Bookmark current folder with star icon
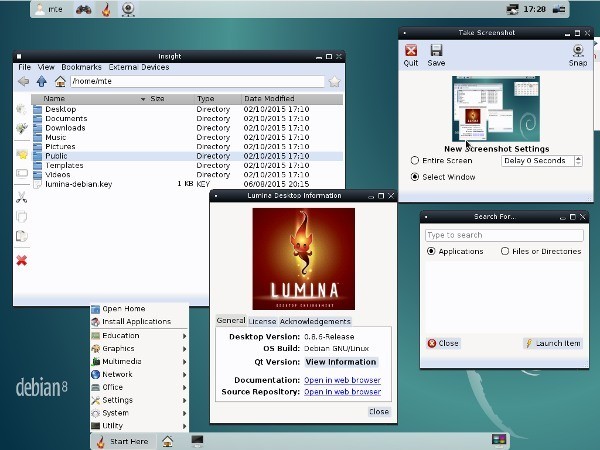The image size is (600, 450). [x=334, y=82]
